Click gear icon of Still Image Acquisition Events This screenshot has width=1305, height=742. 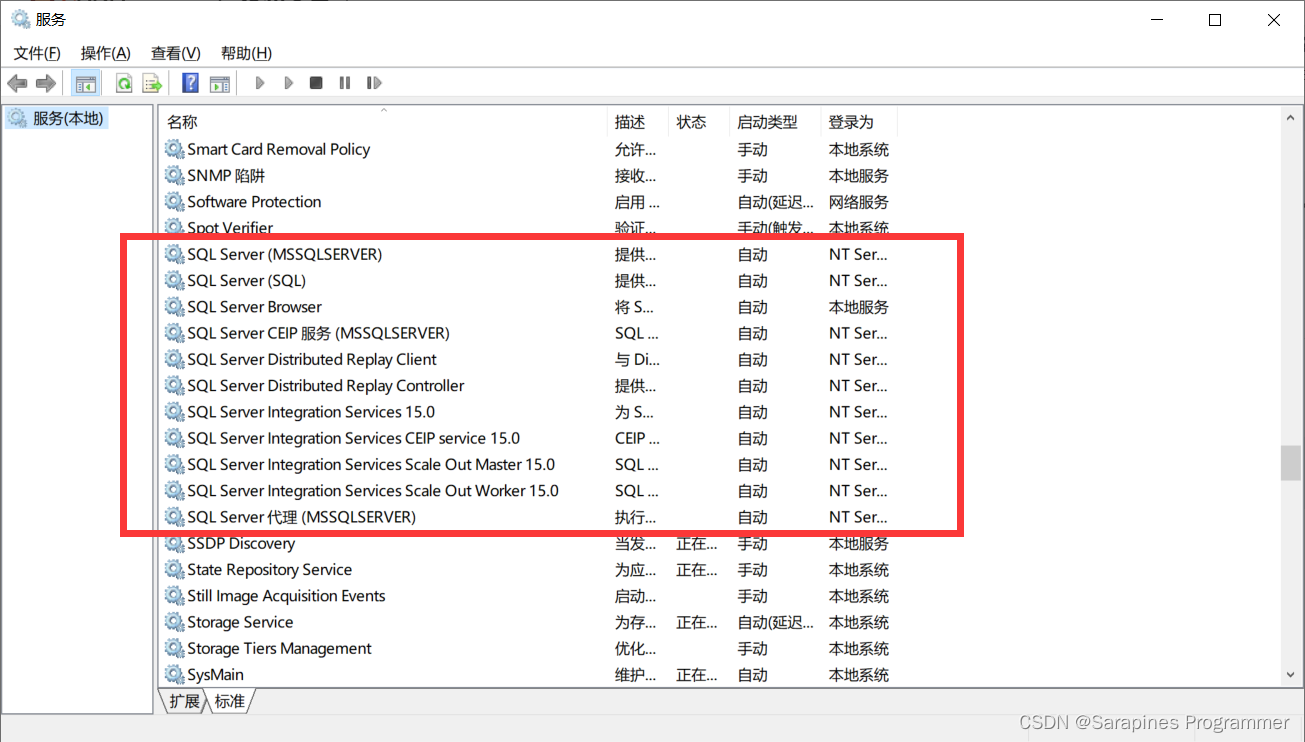coord(175,596)
